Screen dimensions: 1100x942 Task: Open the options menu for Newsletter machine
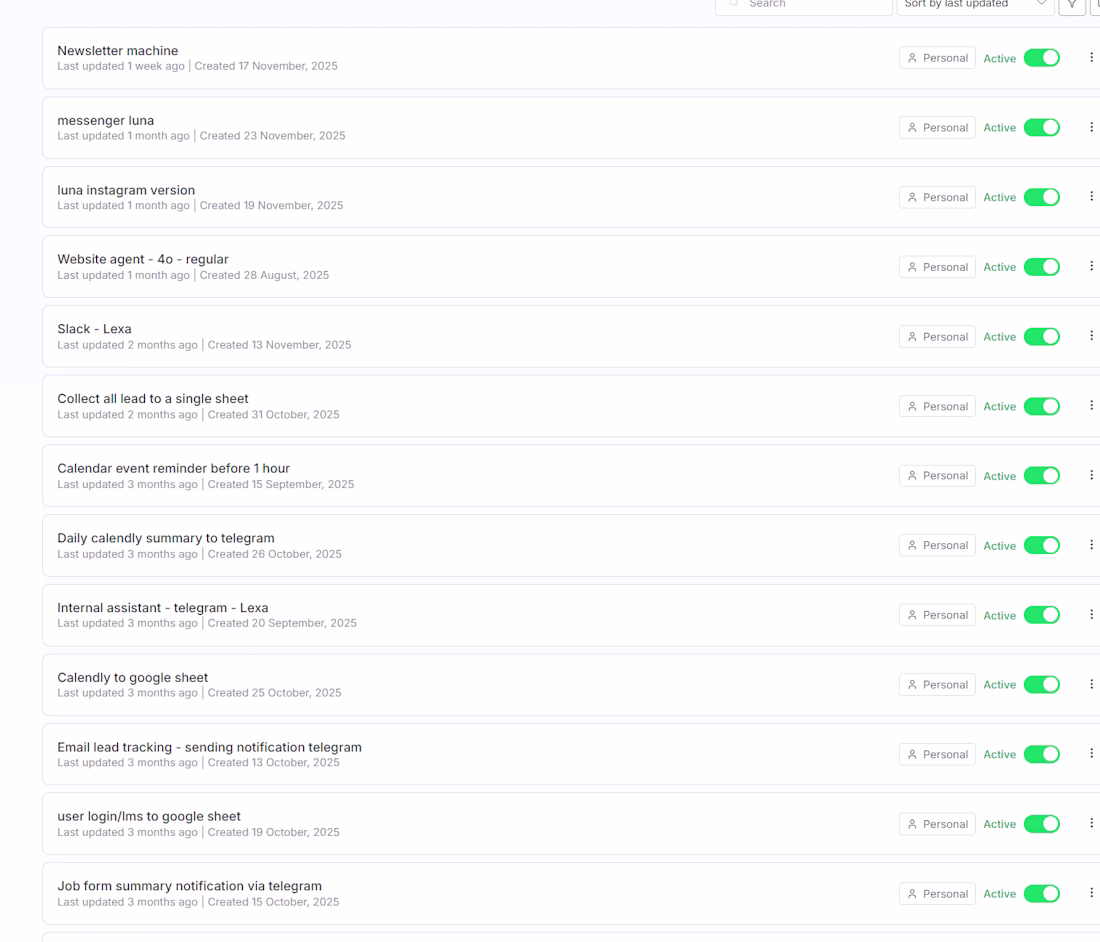coord(1091,58)
